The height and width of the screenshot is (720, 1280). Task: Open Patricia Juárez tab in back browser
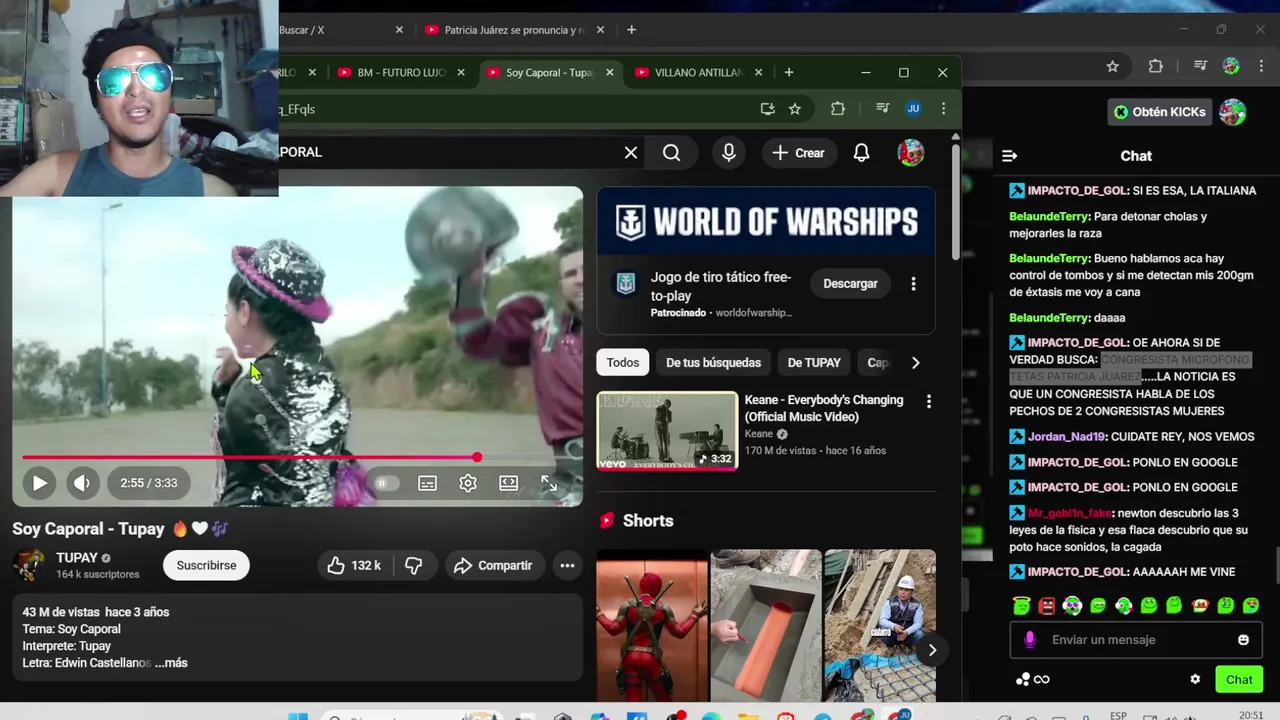click(514, 30)
